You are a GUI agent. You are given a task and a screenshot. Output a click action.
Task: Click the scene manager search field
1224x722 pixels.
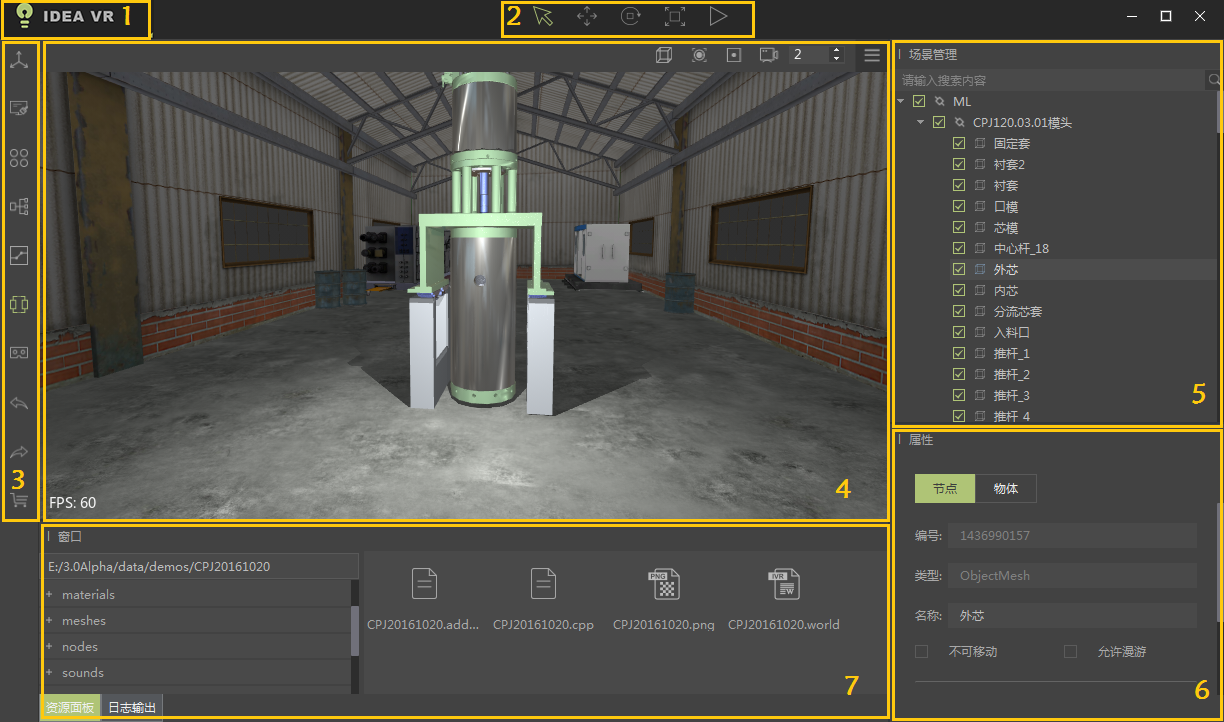pos(1050,80)
